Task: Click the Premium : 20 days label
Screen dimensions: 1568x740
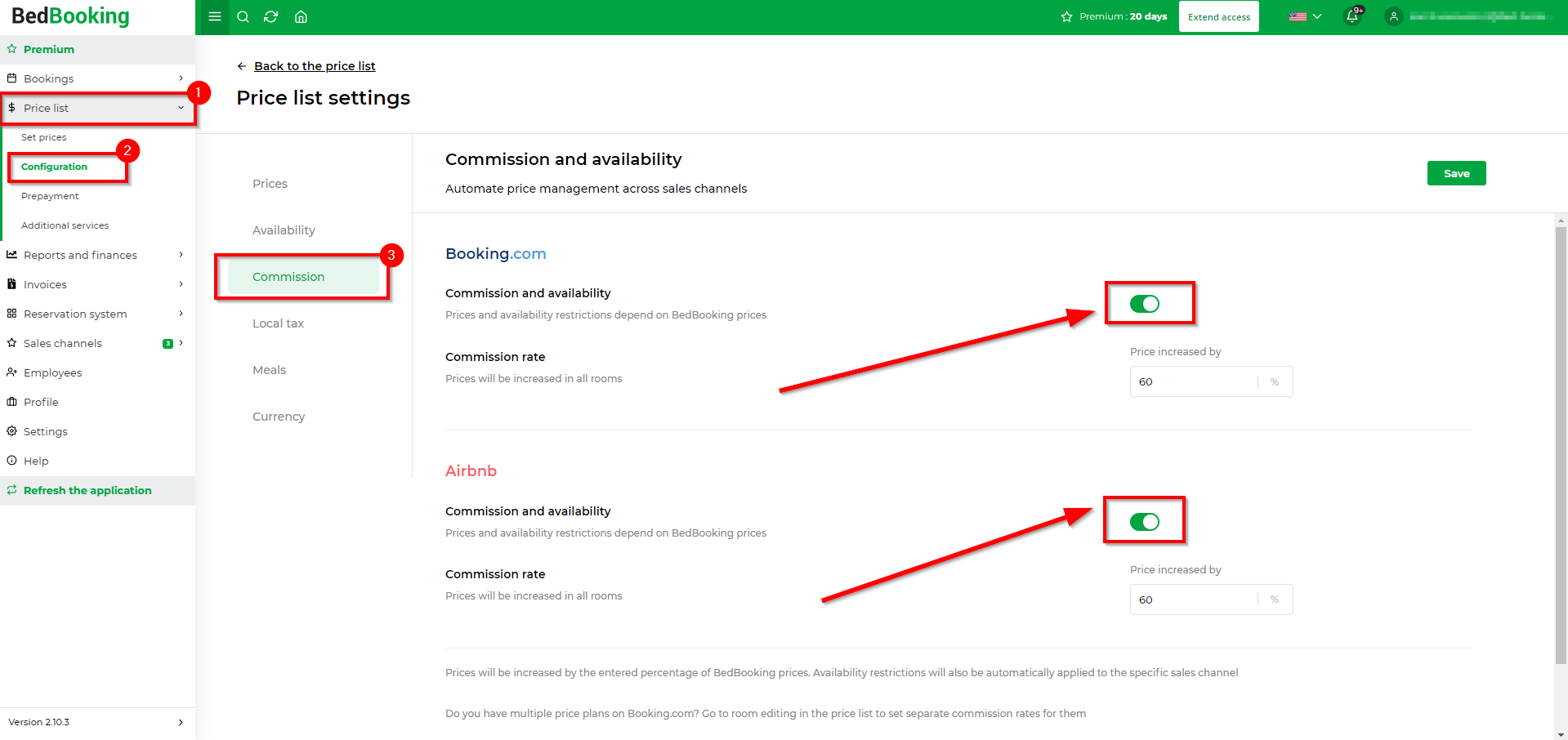Action: click(1123, 16)
